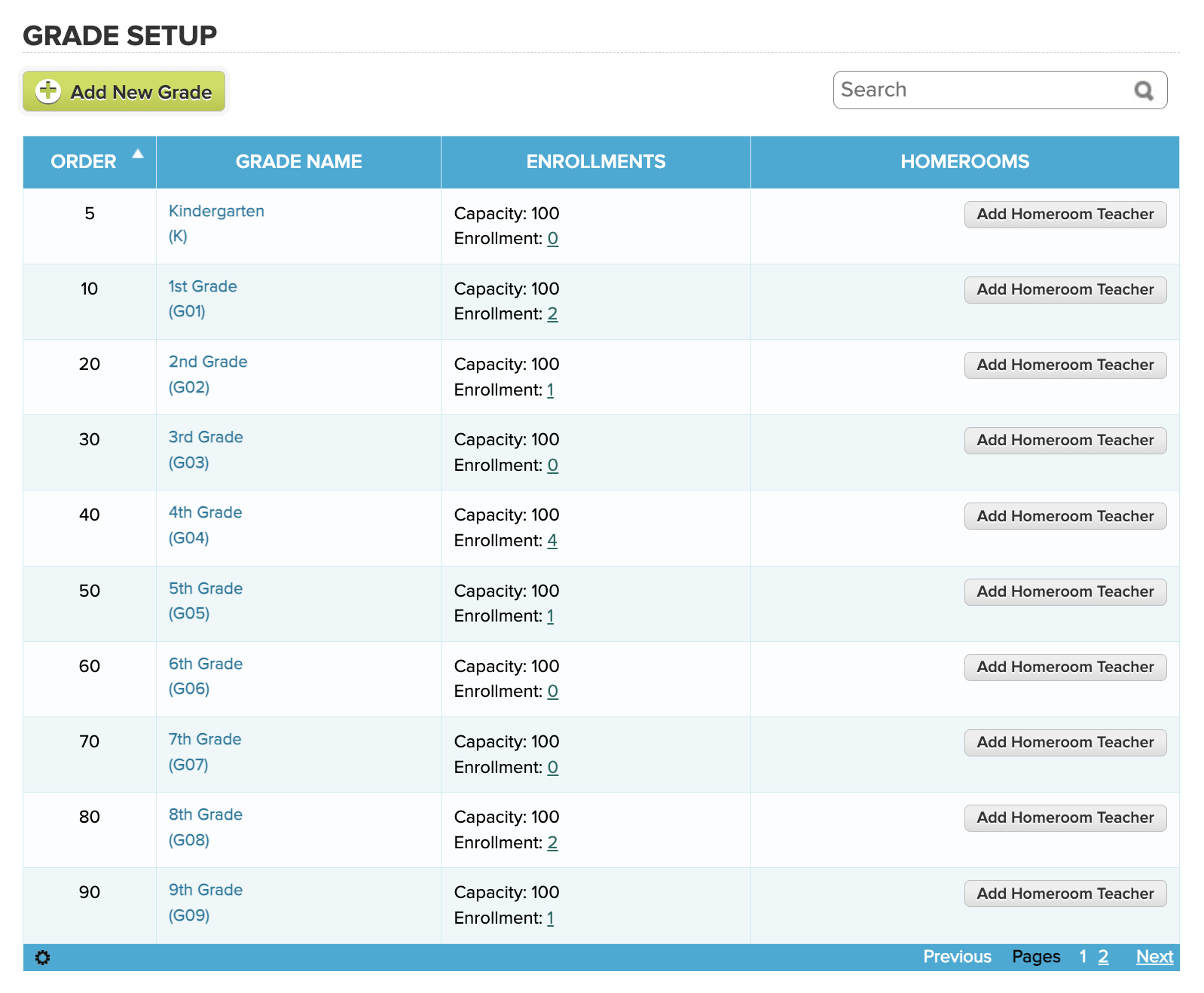This screenshot has width=1204, height=993.
Task: Click the Previous pagination link
Action: (957, 957)
